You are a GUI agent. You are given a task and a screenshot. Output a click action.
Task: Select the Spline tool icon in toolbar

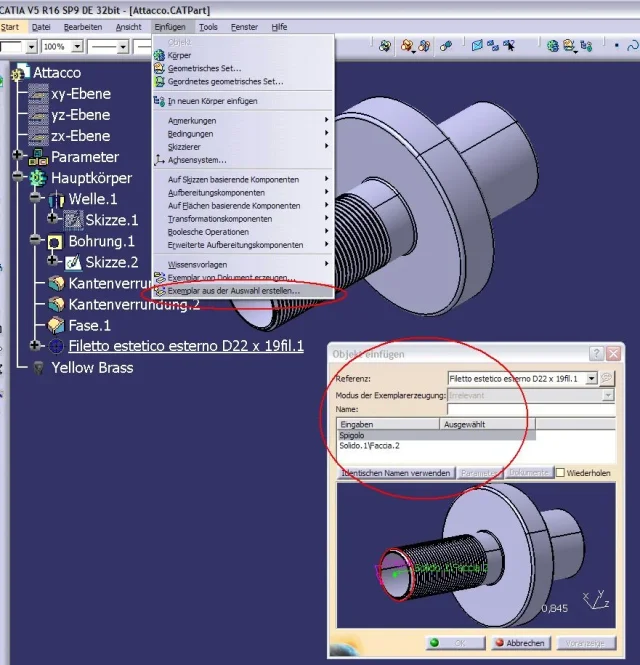(633, 45)
